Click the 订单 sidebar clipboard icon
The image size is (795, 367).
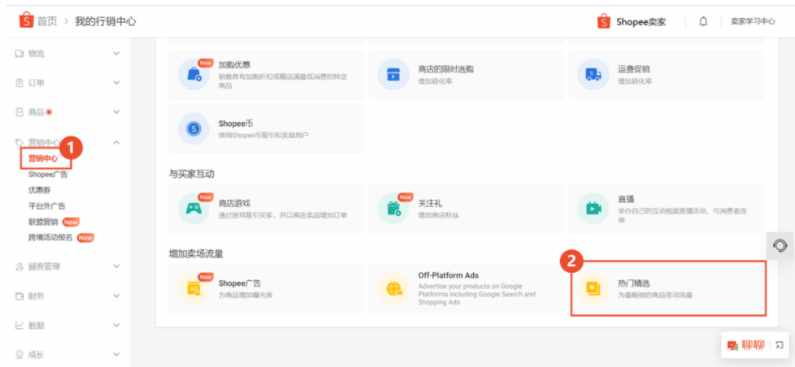point(20,83)
